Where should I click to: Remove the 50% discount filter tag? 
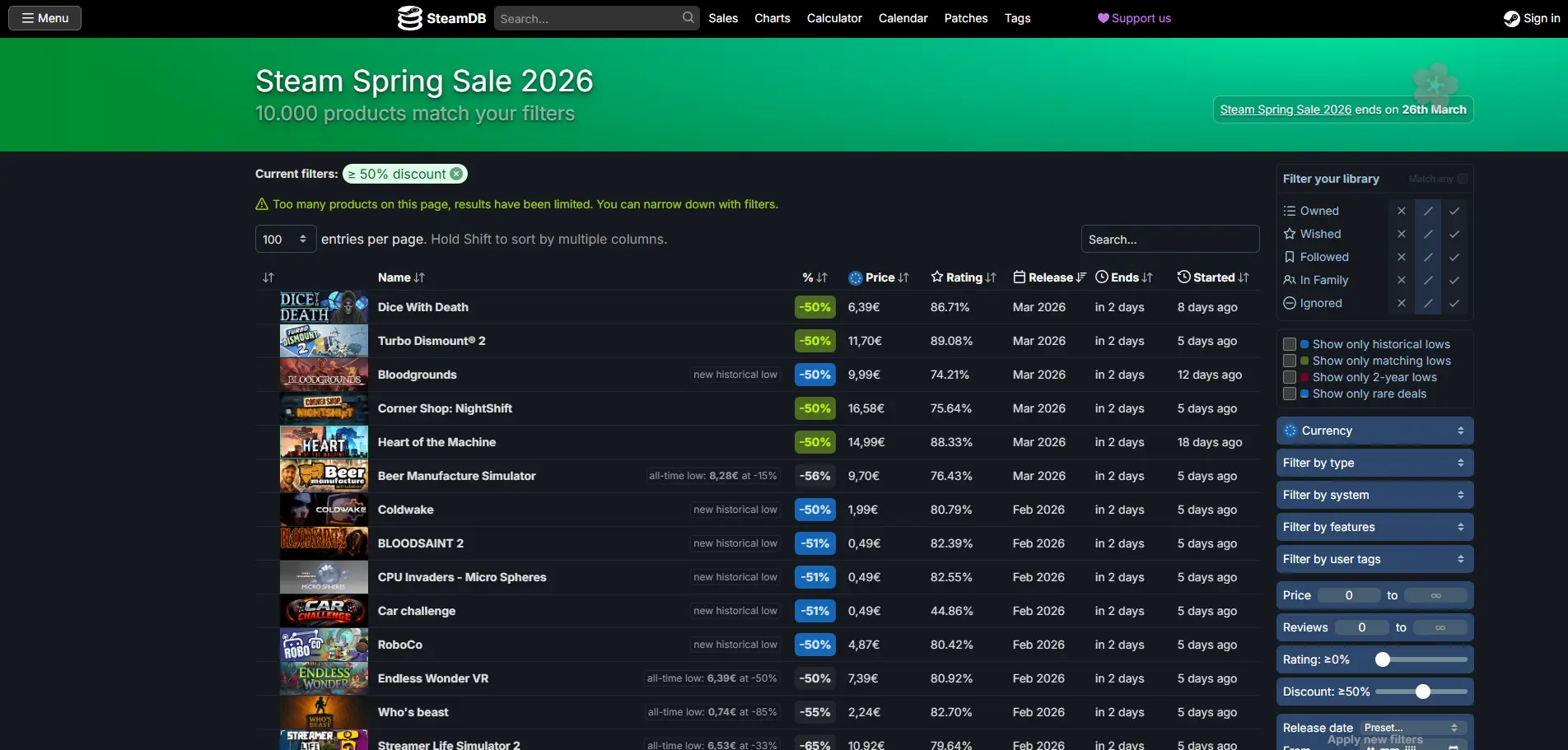pyautogui.click(x=456, y=174)
